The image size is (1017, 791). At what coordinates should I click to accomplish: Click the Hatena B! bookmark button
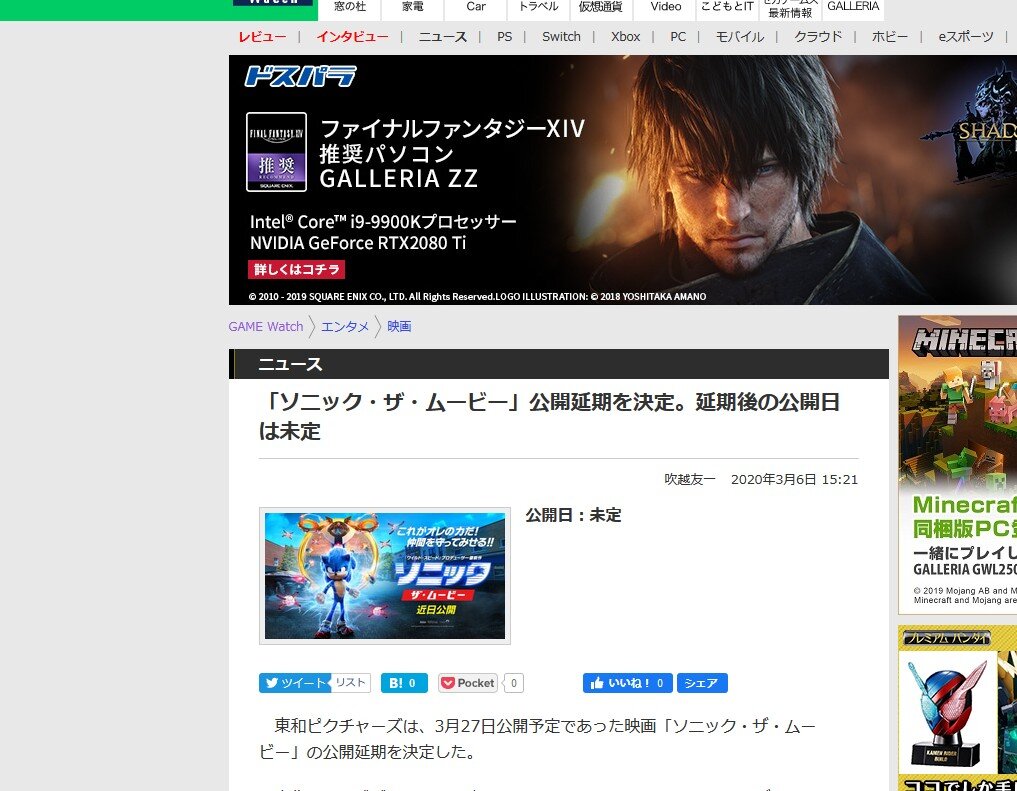click(x=404, y=683)
